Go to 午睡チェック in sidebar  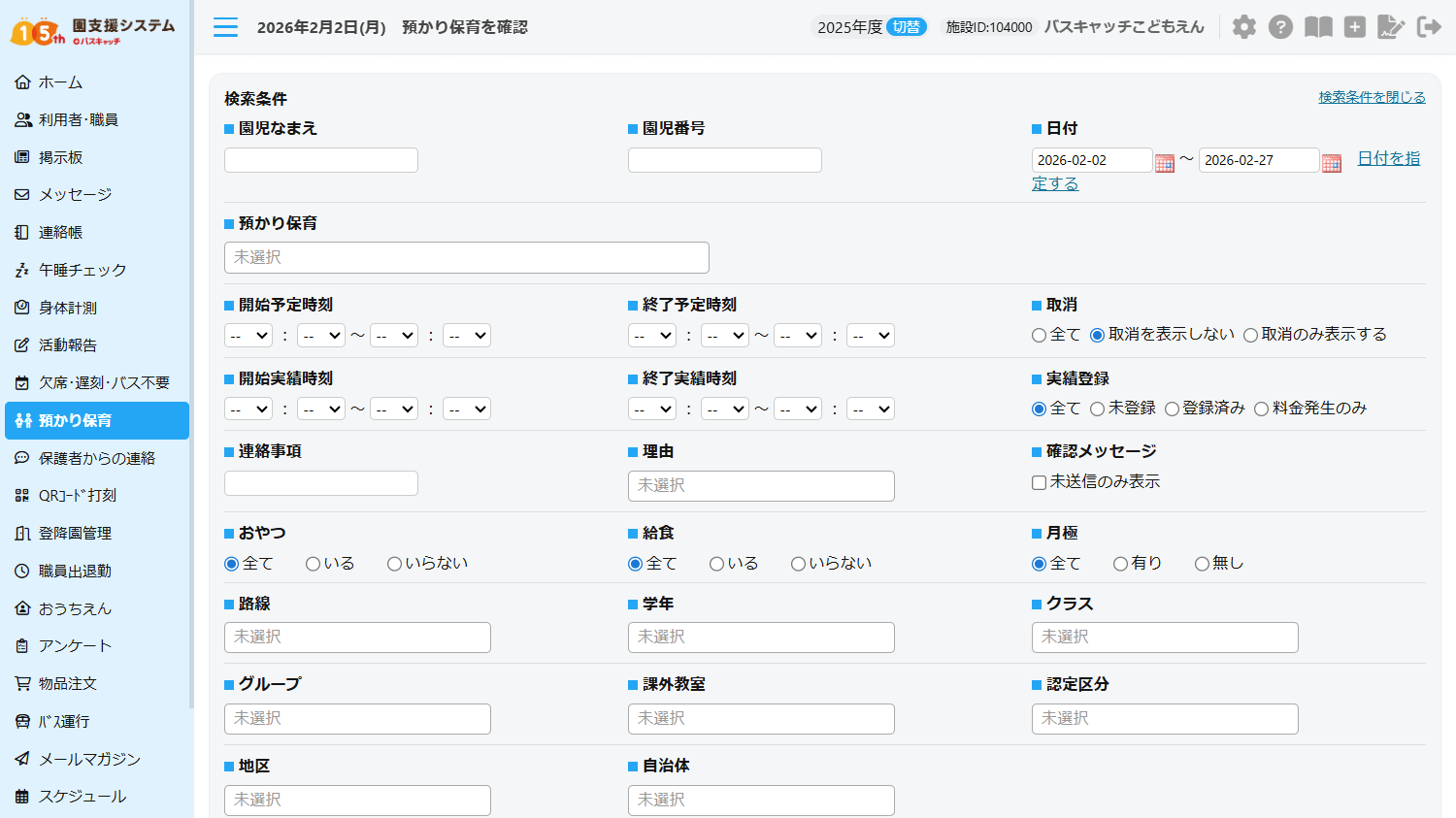tap(82, 270)
